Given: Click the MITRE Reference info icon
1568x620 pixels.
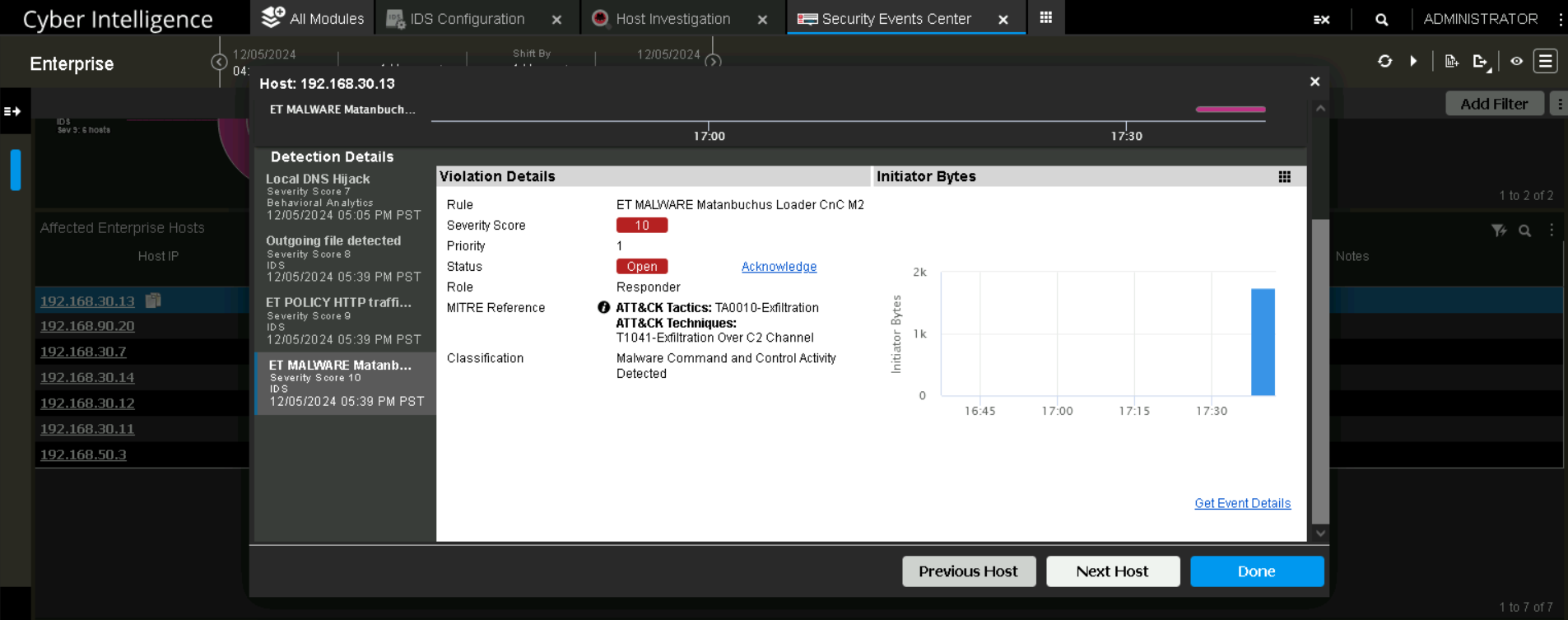Looking at the screenshot, I should (603, 307).
